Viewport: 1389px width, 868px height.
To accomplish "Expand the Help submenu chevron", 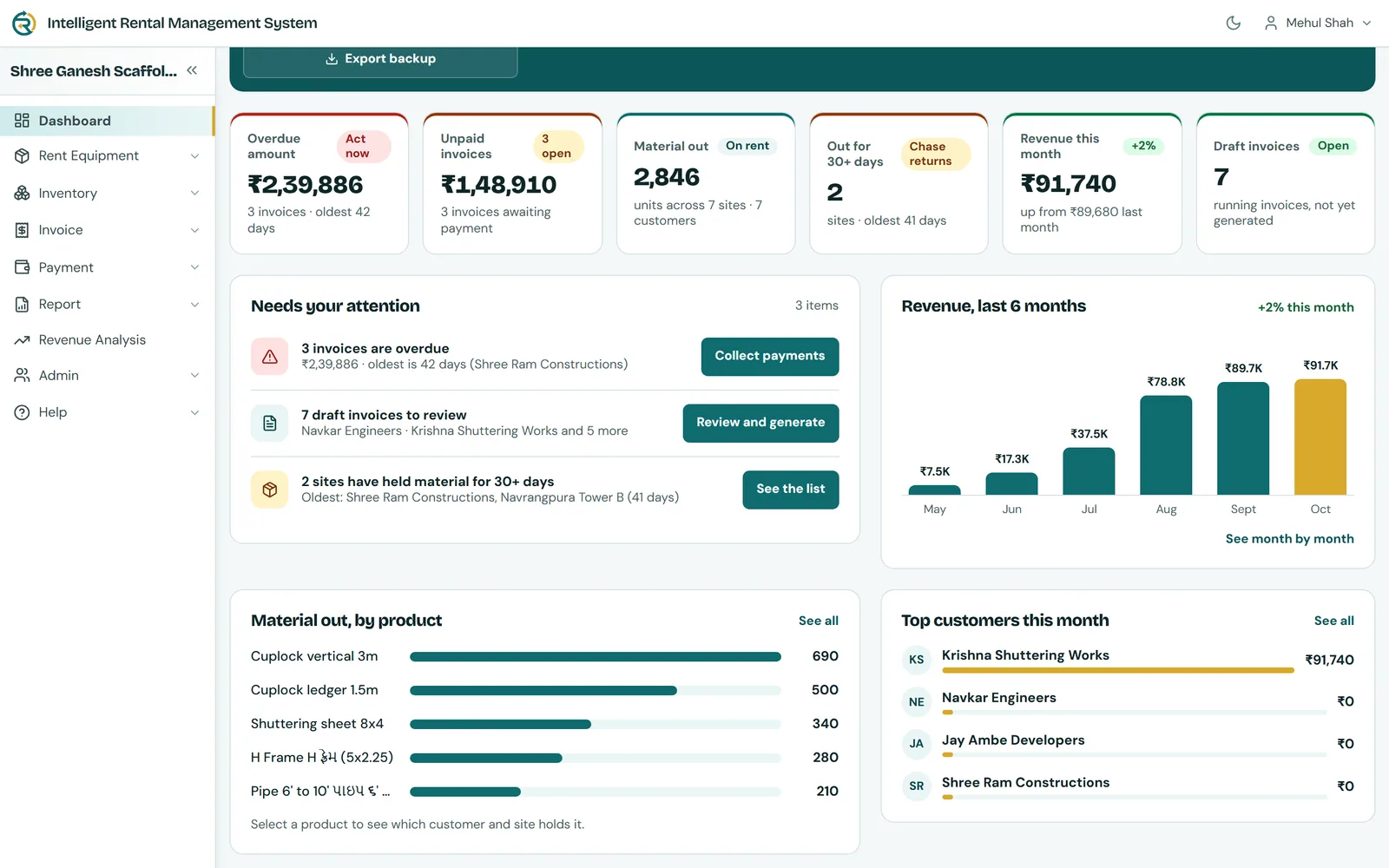I will [x=194, y=412].
